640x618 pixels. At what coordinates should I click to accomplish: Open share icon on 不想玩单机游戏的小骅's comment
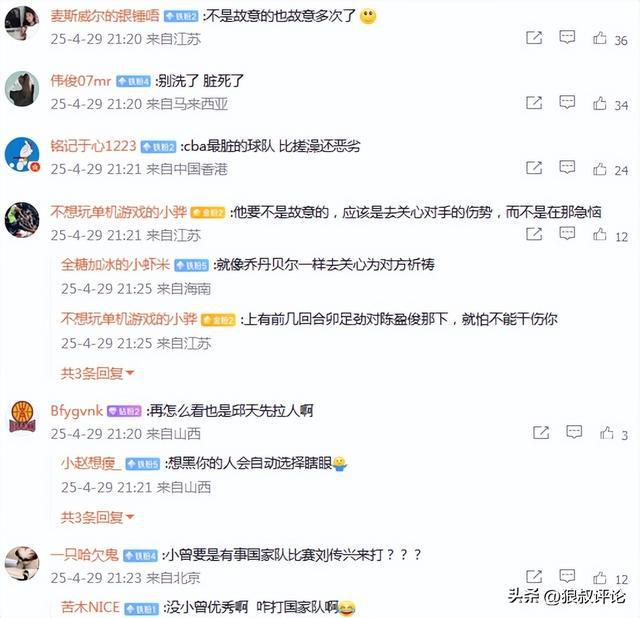534,233
